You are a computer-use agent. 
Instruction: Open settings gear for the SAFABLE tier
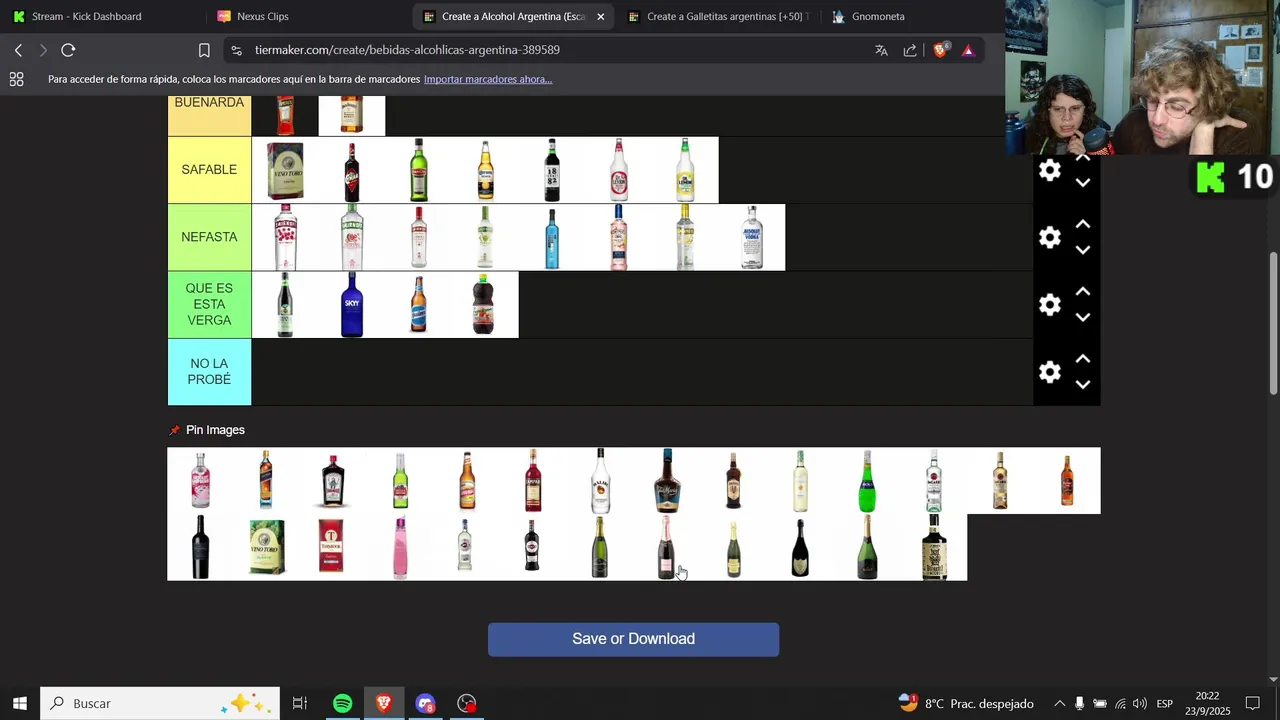(x=1049, y=170)
